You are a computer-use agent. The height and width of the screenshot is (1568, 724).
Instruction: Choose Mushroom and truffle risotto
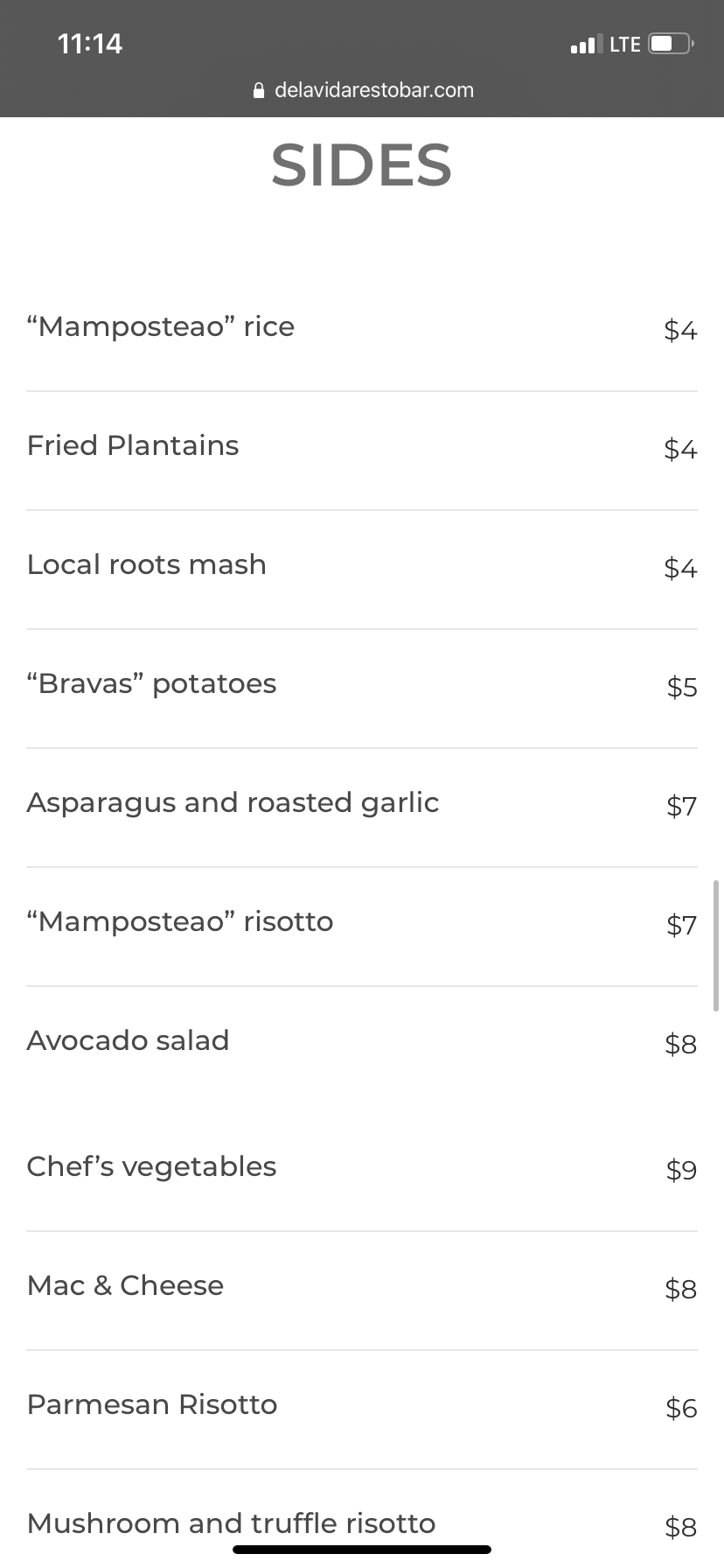pos(231,1524)
